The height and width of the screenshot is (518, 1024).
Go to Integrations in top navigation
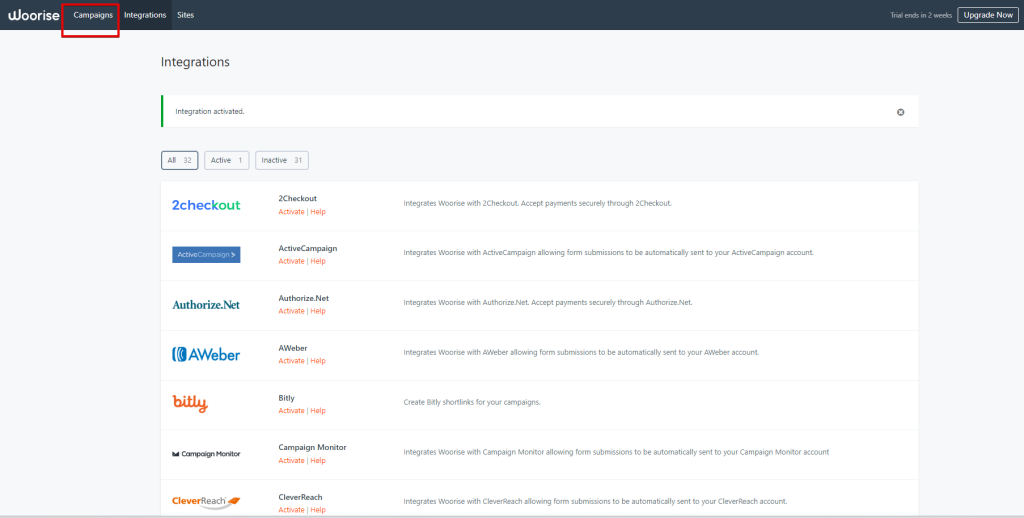tap(145, 15)
